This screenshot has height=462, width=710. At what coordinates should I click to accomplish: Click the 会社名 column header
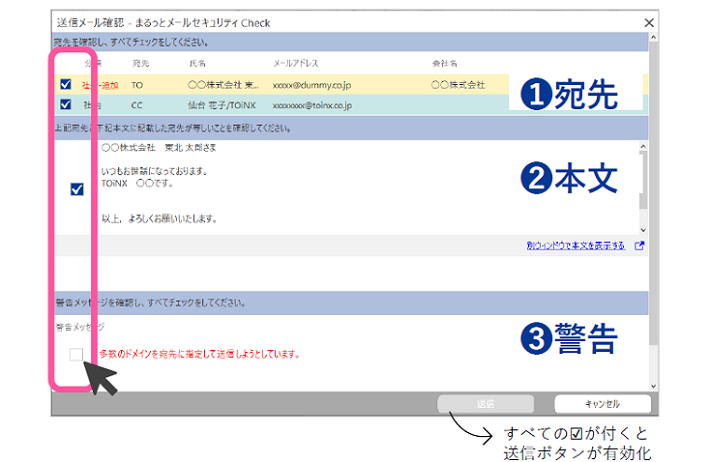click(x=445, y=63)
